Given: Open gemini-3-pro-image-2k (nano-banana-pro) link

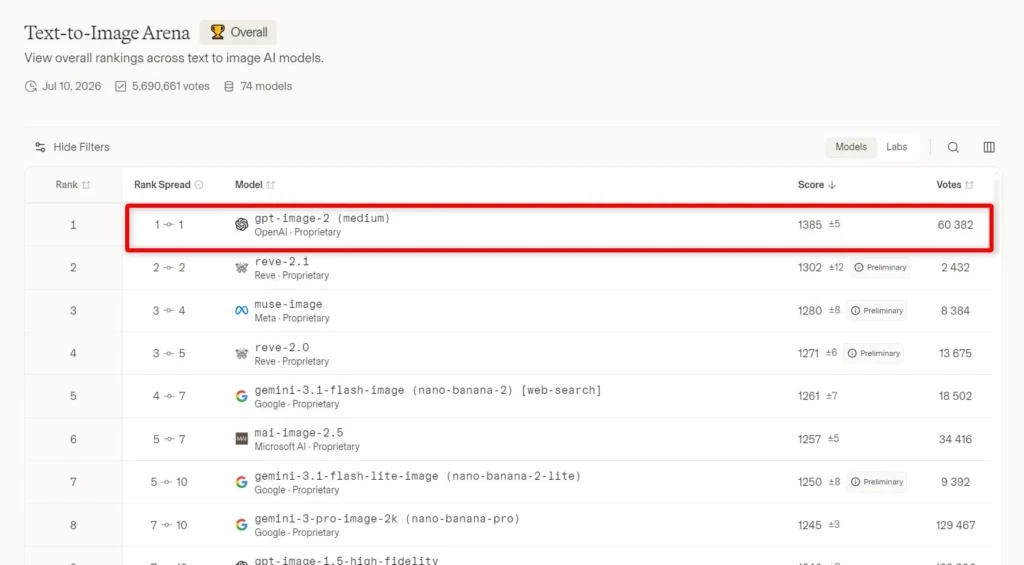Looking at the screenshot, I should click(387, 519).
